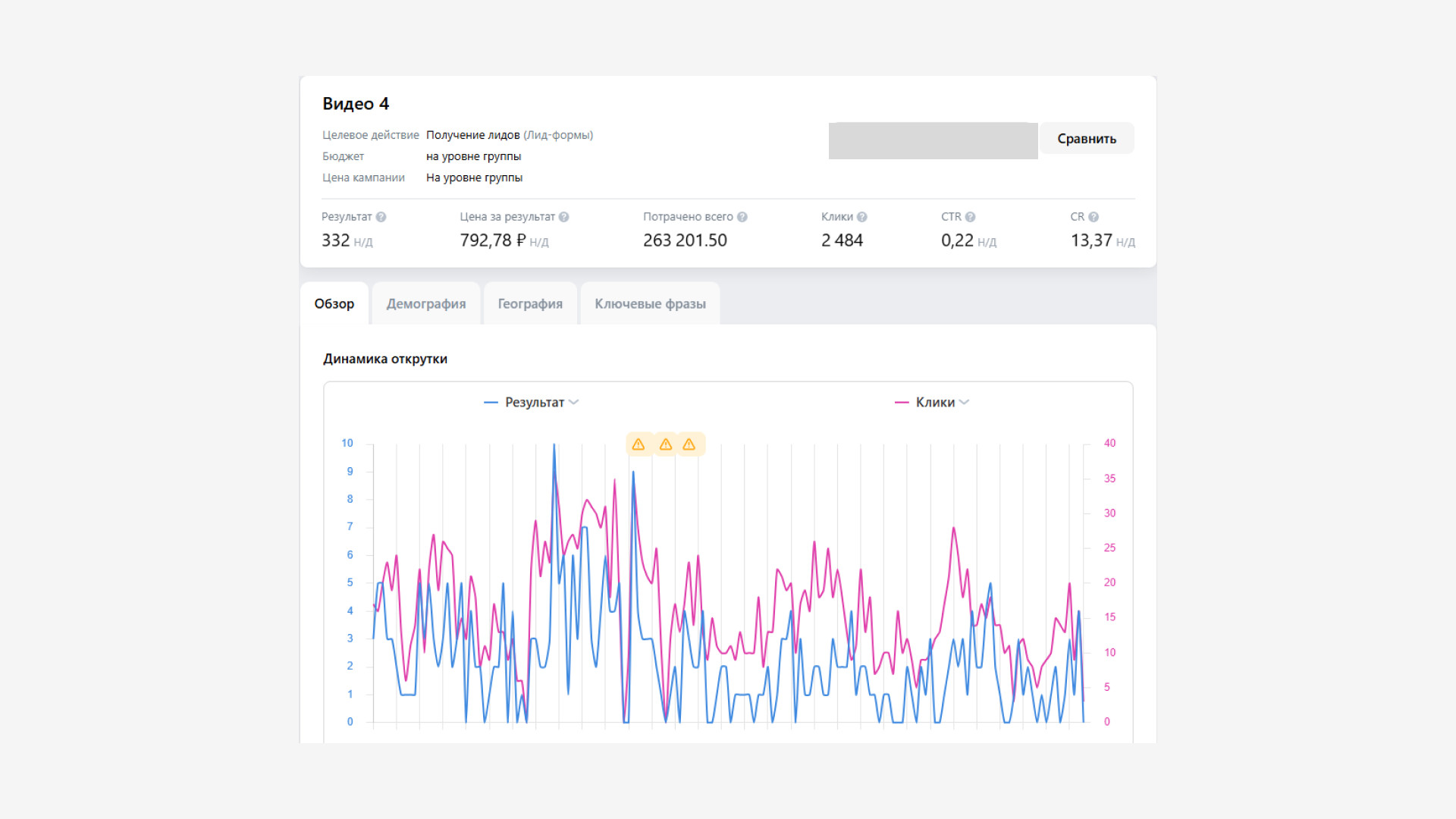The image size is (1456, 819).
Task: Open the География tab
Action: pos(530,303)
